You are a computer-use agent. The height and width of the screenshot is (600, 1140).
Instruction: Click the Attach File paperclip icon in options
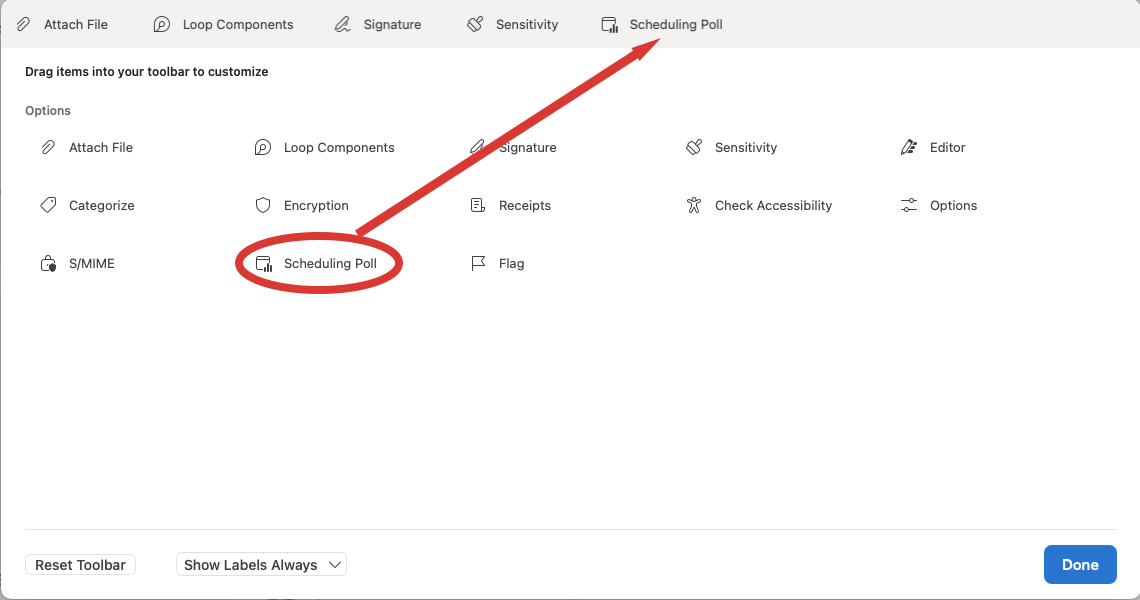click(x=48, y=148)
